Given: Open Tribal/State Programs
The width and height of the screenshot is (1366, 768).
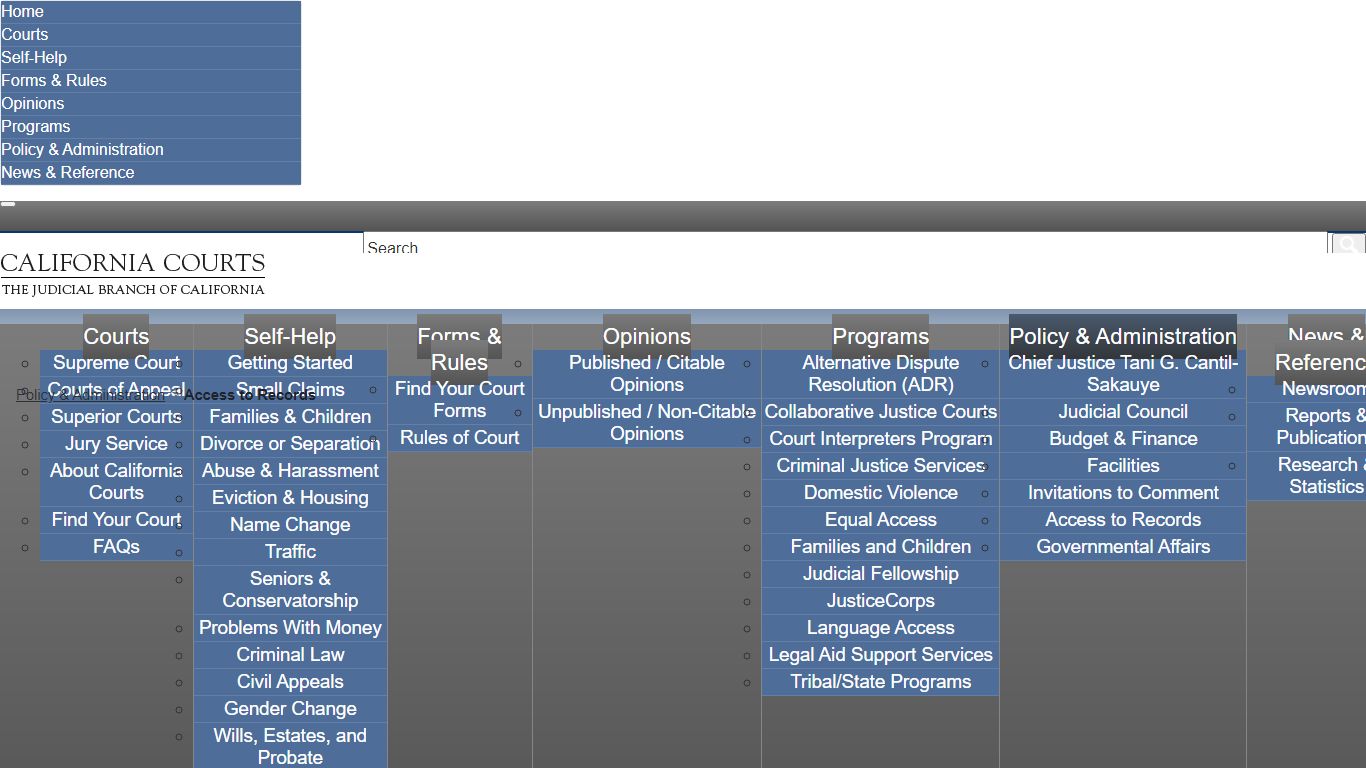Looking at the screenshot, I should pos(881,682).
